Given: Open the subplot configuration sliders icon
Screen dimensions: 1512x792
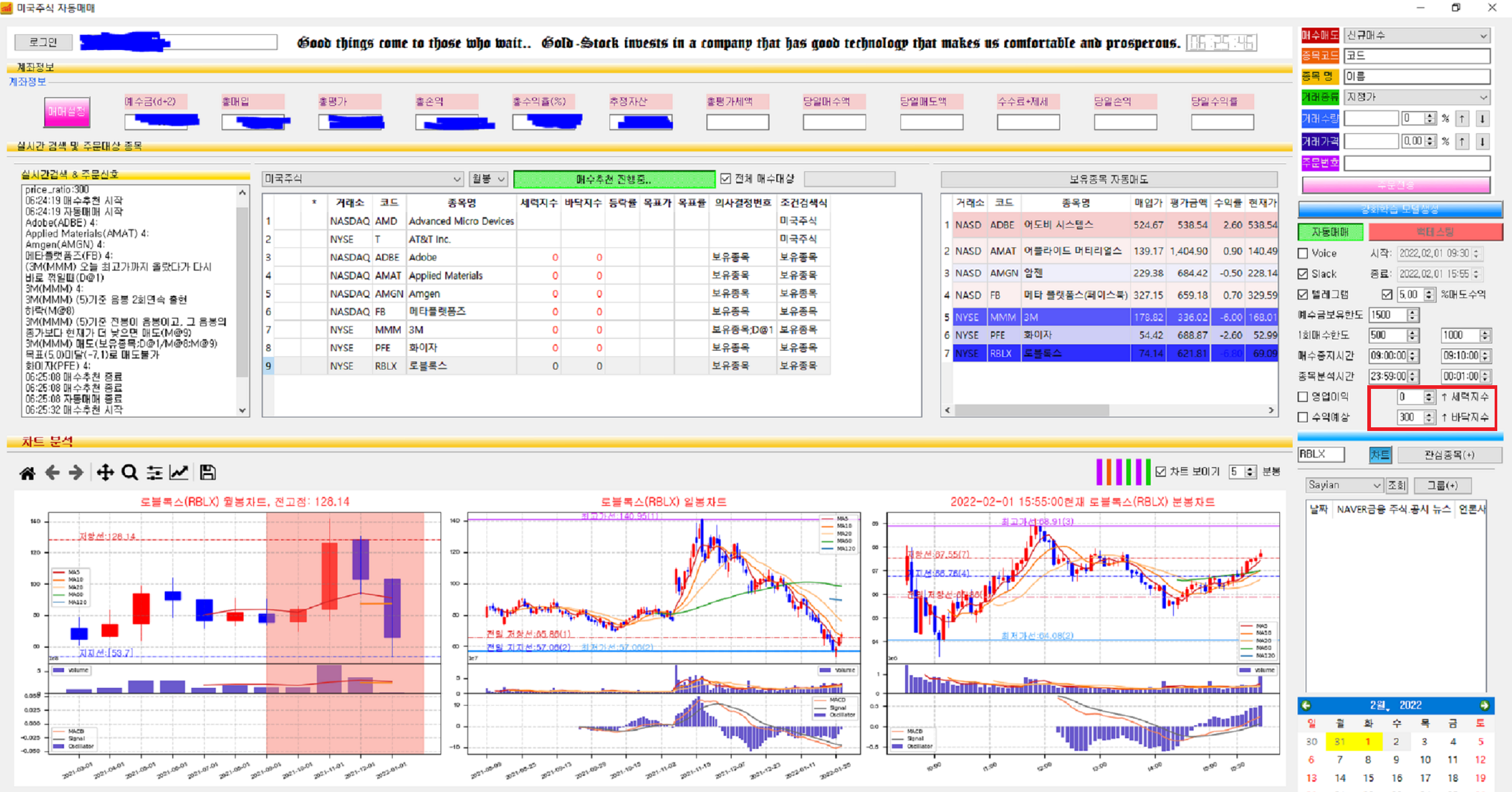Looking at the screenshot, I should pos(154,473).
